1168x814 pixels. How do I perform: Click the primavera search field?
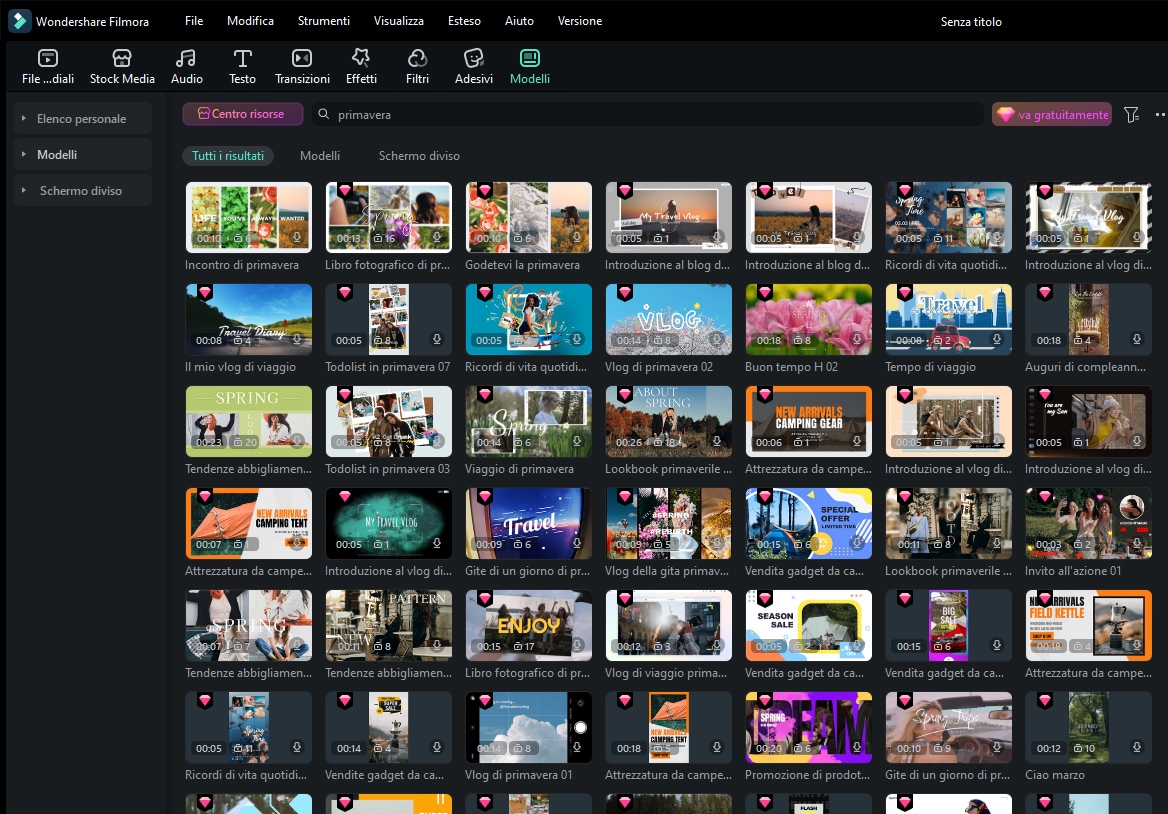[x=650, y=115]
